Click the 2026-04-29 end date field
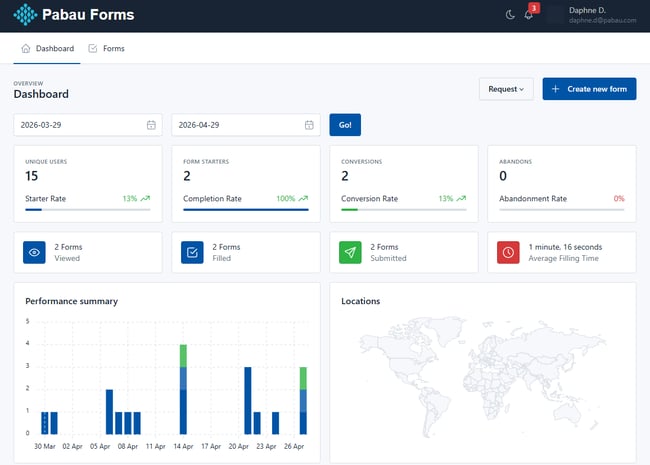This screenshot has width=650, height=465. pyautogui.click(x=238, y=125)
